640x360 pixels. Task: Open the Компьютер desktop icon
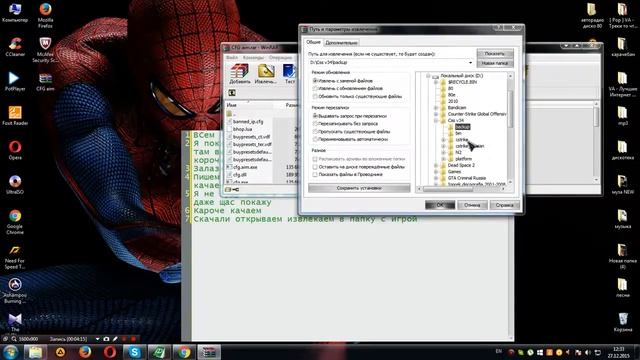tap(15, 12)
